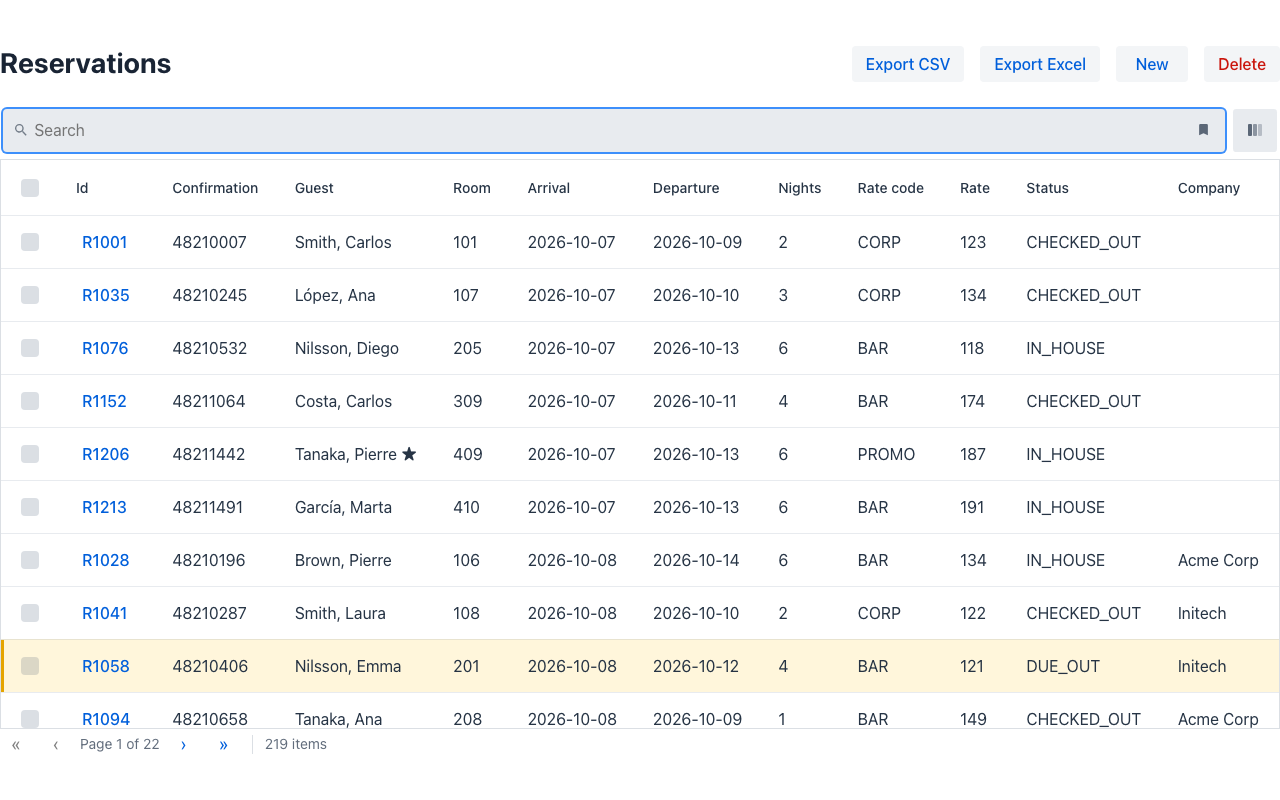Image resolution: width=1280 pixels, height=800 pixels.
Task: Click Acme Corp in Brown, Pierre row
Action: coord(1218,560)
